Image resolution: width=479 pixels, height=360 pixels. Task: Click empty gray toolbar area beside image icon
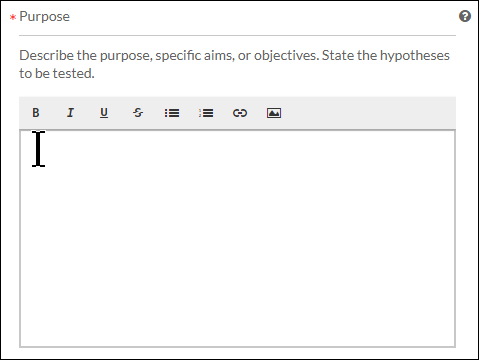[368, 113]
